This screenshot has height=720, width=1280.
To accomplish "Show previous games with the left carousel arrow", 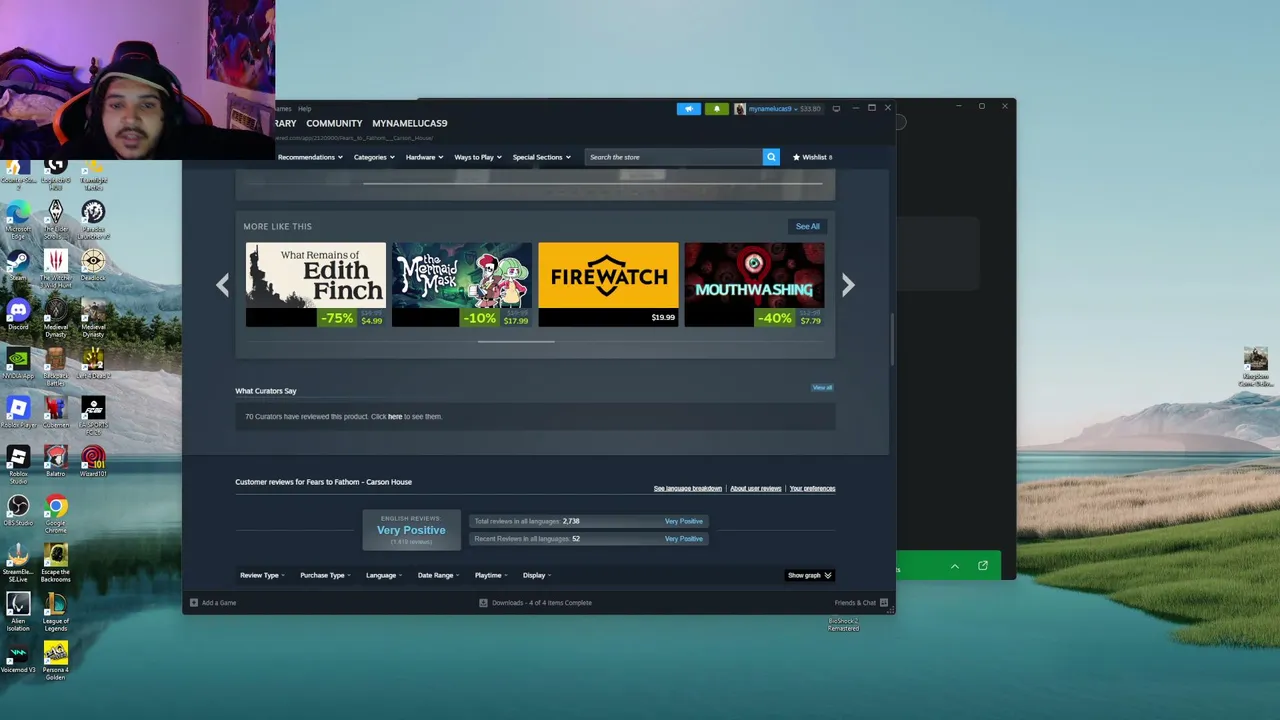I will (x=222, y=285).
